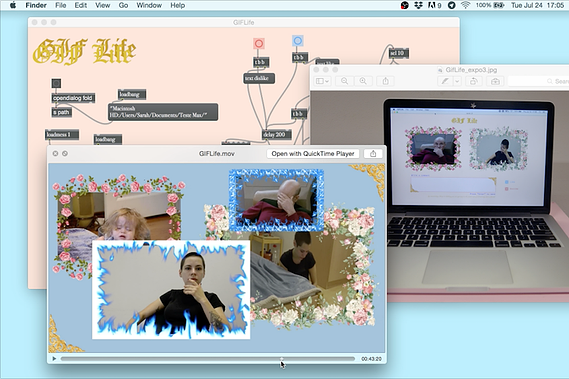Click the Wi-Fi status icon
This screenshot has width=569, height=379.
[x=466, y=5]
